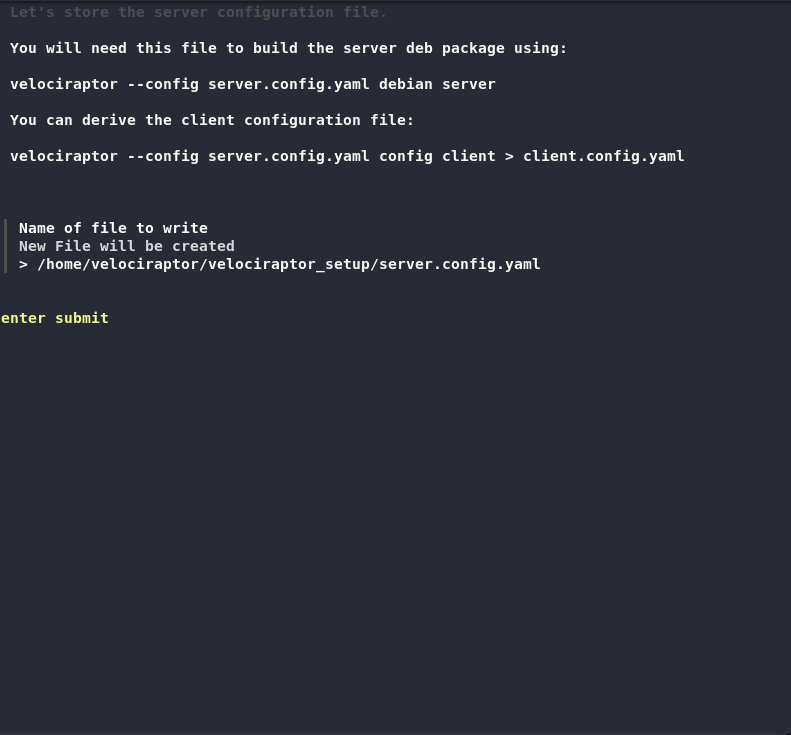Image resolution: width=791 pixels, height=735 pixels.
Task: Click the word 'submit' in the hint
Action: (x=82, y=318)
